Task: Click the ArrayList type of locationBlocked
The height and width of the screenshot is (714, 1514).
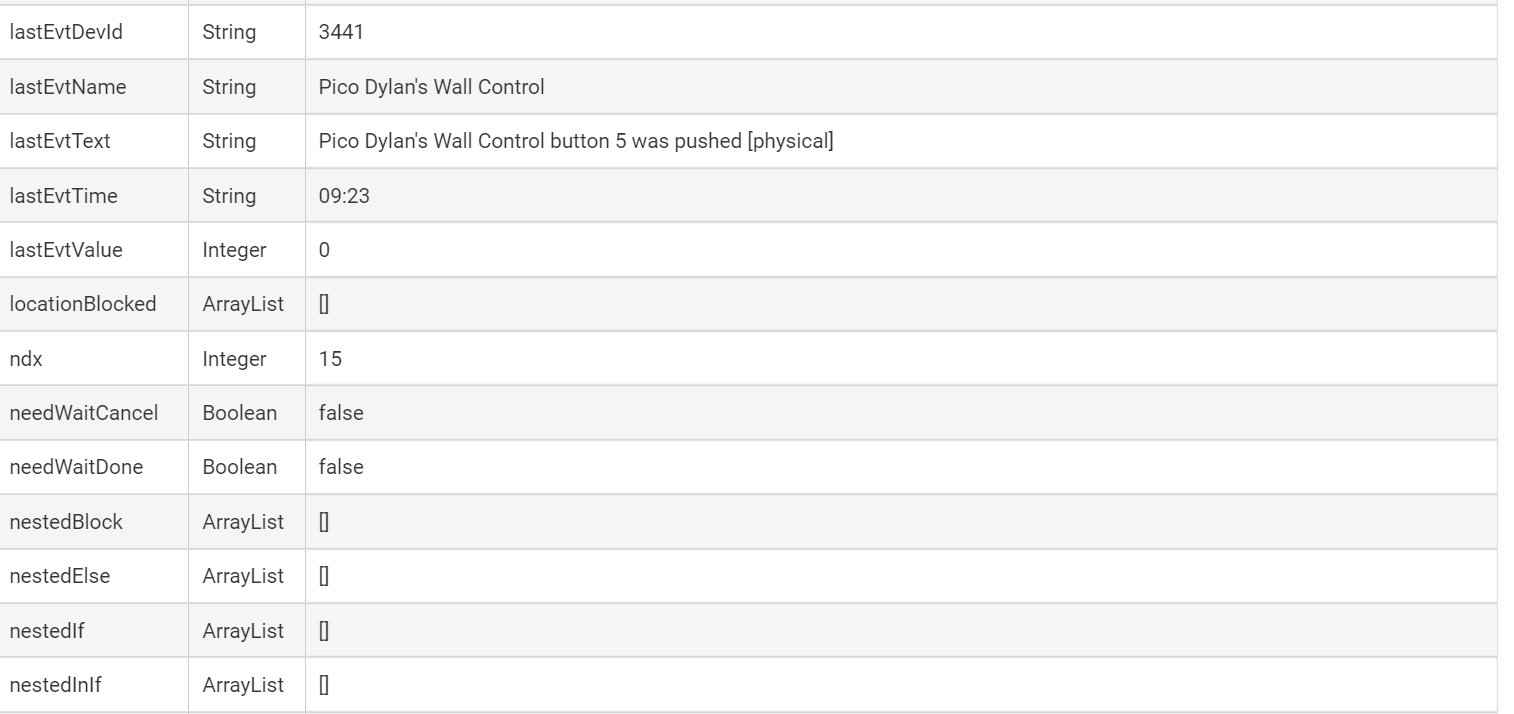Action: pyautogui.click(x=243, y=304)
